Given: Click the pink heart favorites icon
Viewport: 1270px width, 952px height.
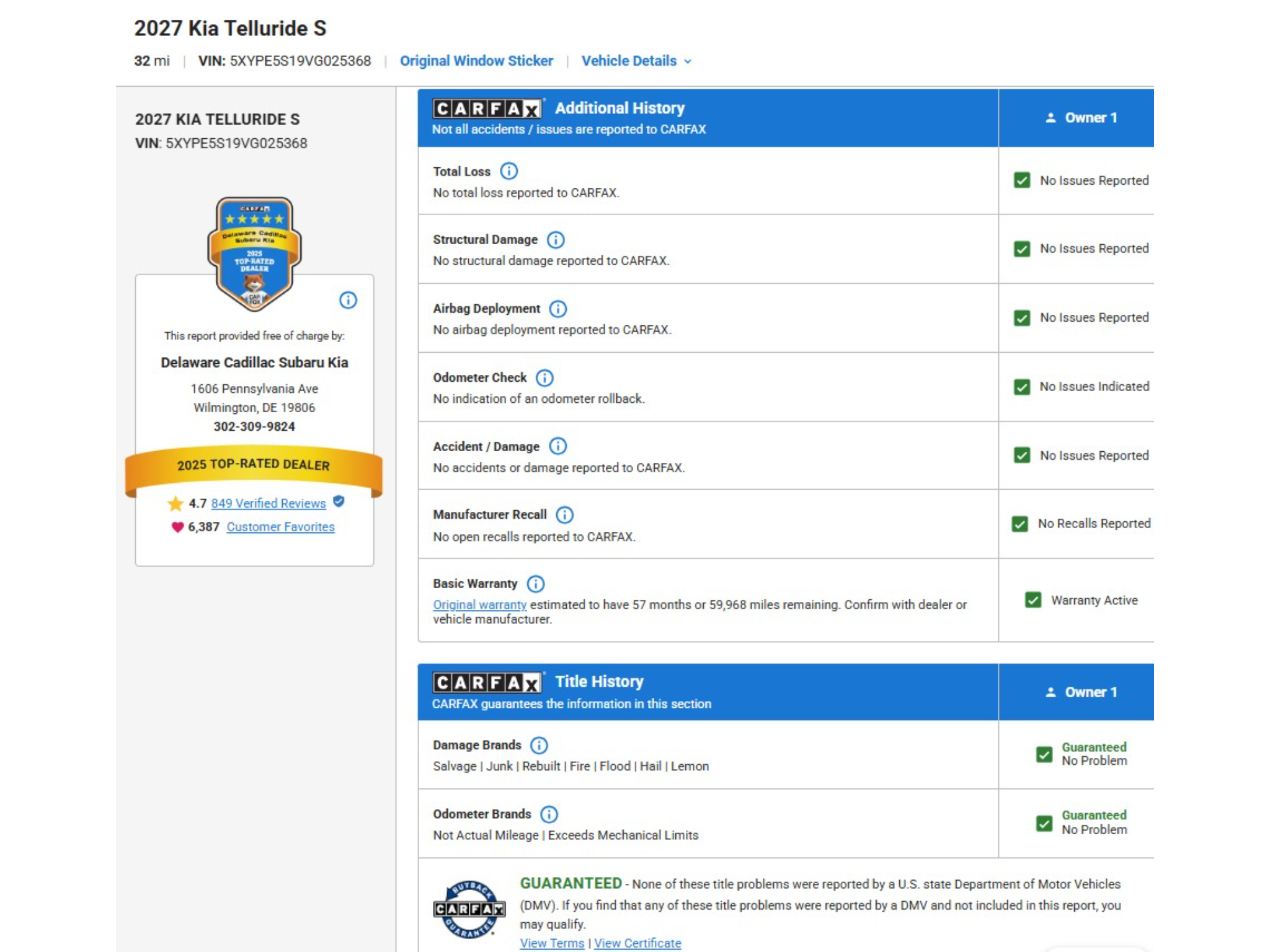Looking at the screenshot, I should (x=177, y=527).
